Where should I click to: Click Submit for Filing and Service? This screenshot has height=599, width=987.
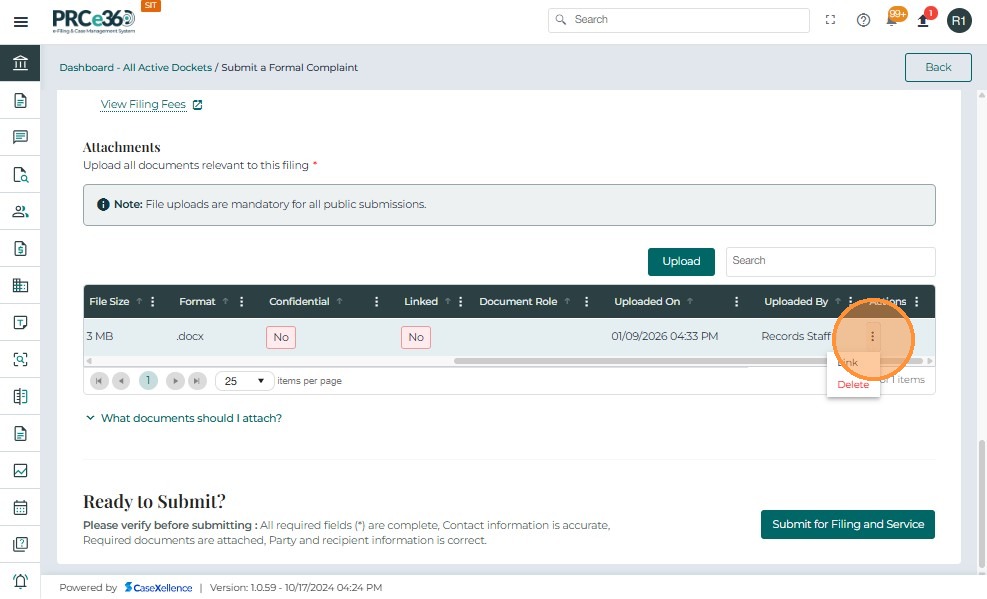pyautogui.click(x=848, y=525)
